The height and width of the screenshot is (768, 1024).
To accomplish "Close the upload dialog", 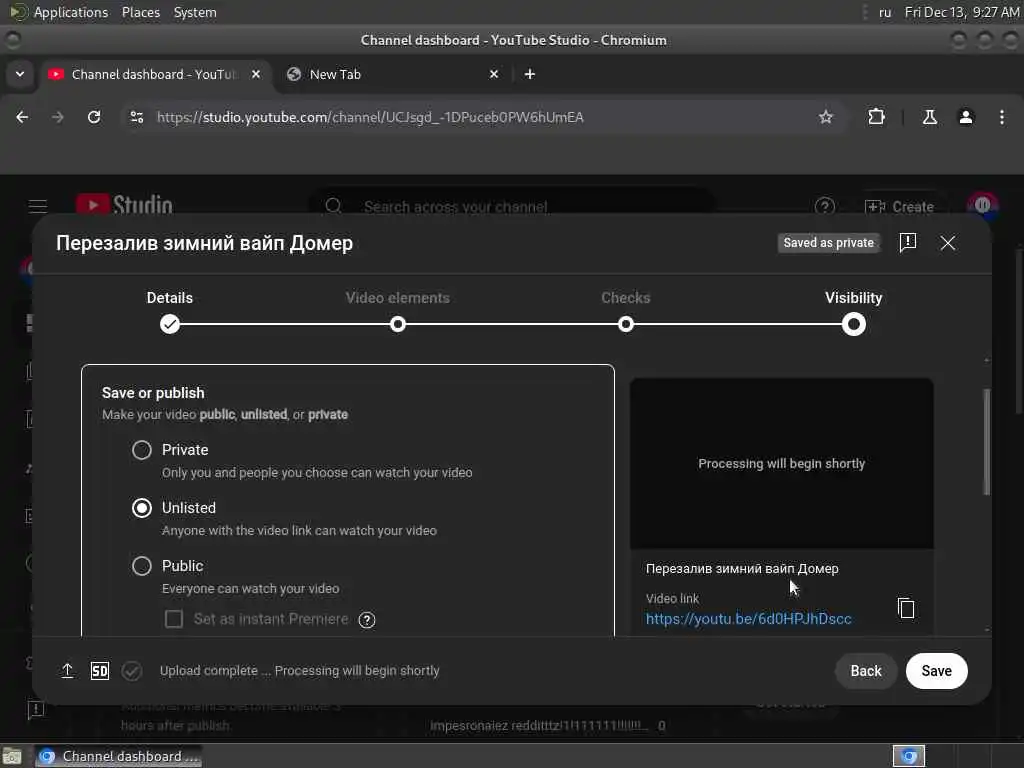I will (948, 243).
